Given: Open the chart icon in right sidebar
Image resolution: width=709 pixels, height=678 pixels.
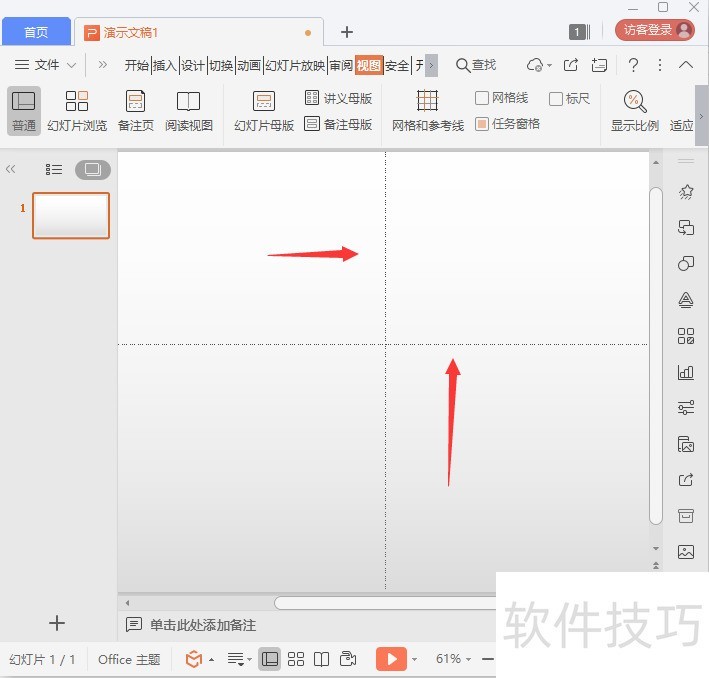Looking at the screenshot, I should click(685, 372).
